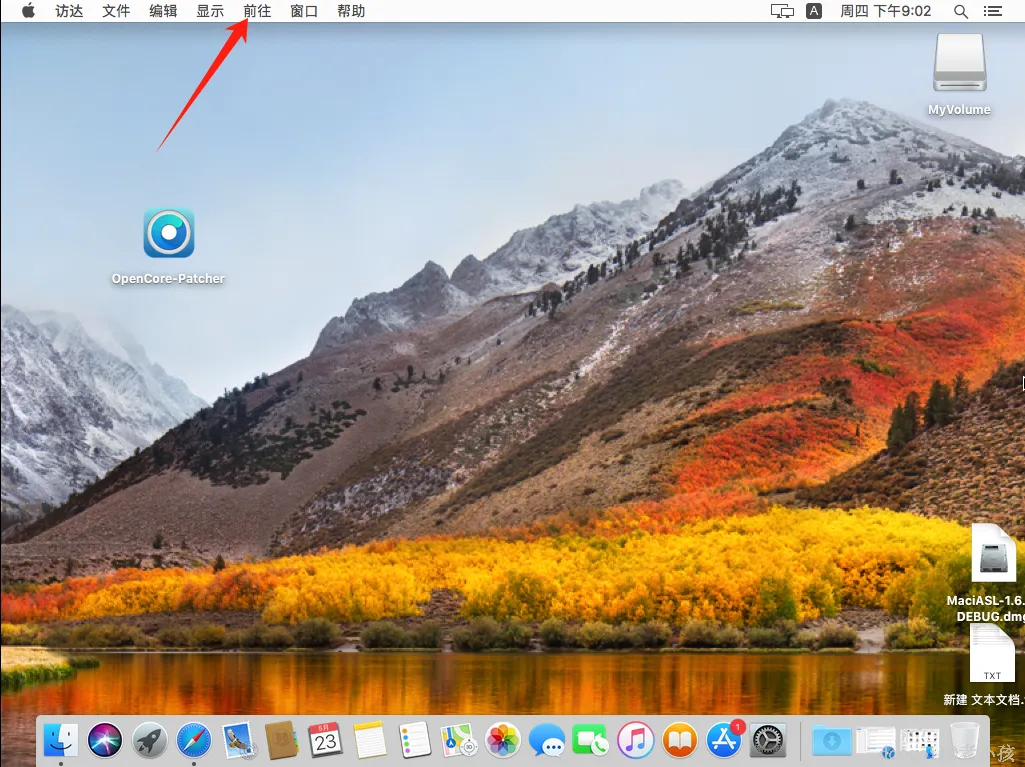Open the 文件 menu
This screenshot has height=767, width=1025.
click(116, 11)
